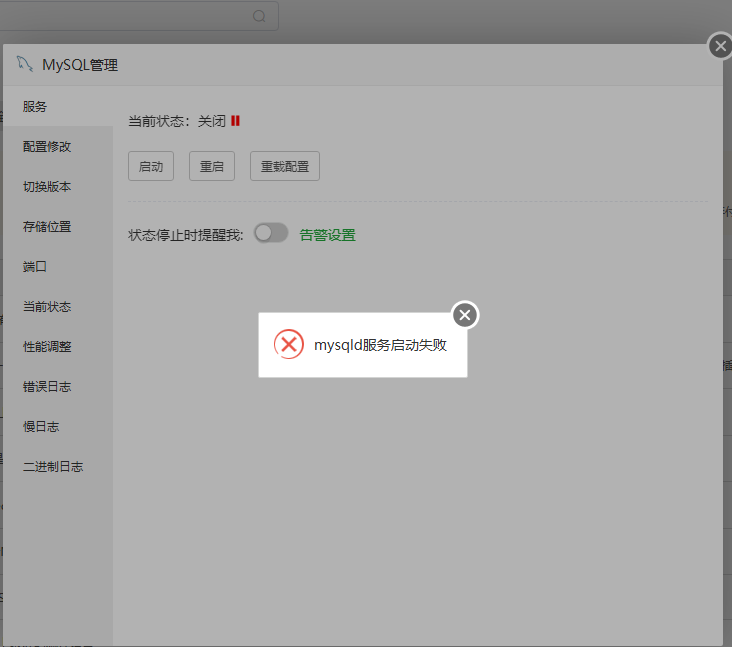Open the 当前状态 tab
Image resolution: width=732 pixels, height=647 pixels.
[58, 307]
